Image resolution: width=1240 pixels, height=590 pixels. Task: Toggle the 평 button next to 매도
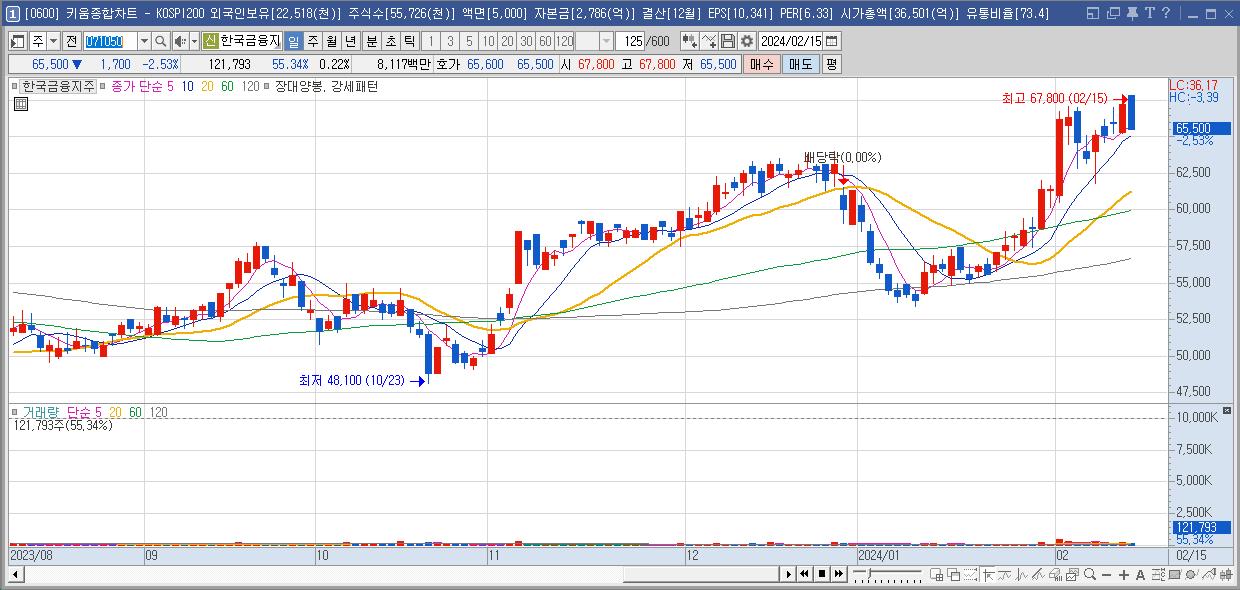pyautogui.click(x=832, y=63)
